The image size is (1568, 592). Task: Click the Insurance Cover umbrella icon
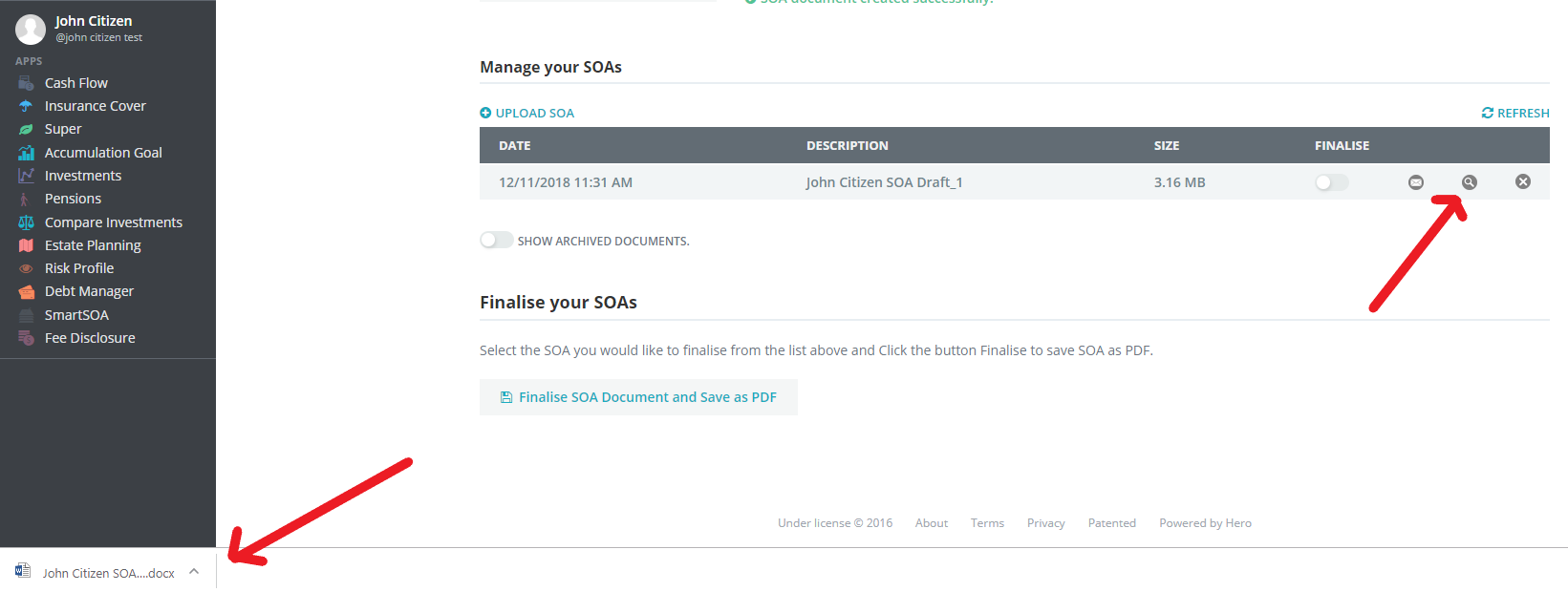click(26, 106)
